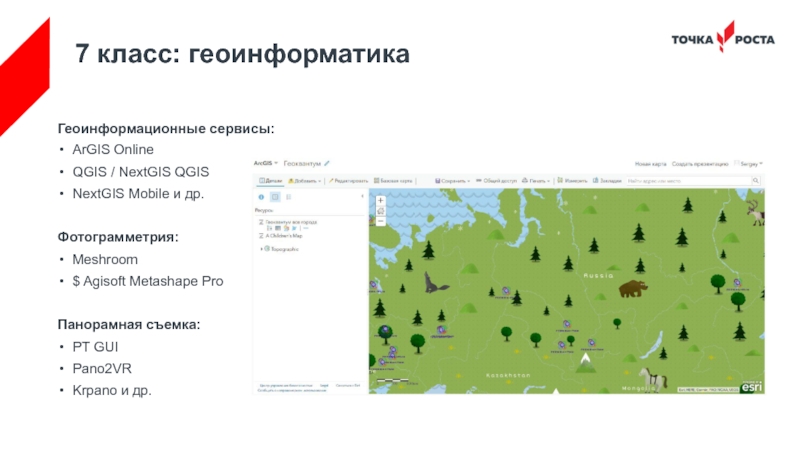Click the snow-capped mountain on the map
800x450 pixels.
pyautogui.click(x=585, y=363)
